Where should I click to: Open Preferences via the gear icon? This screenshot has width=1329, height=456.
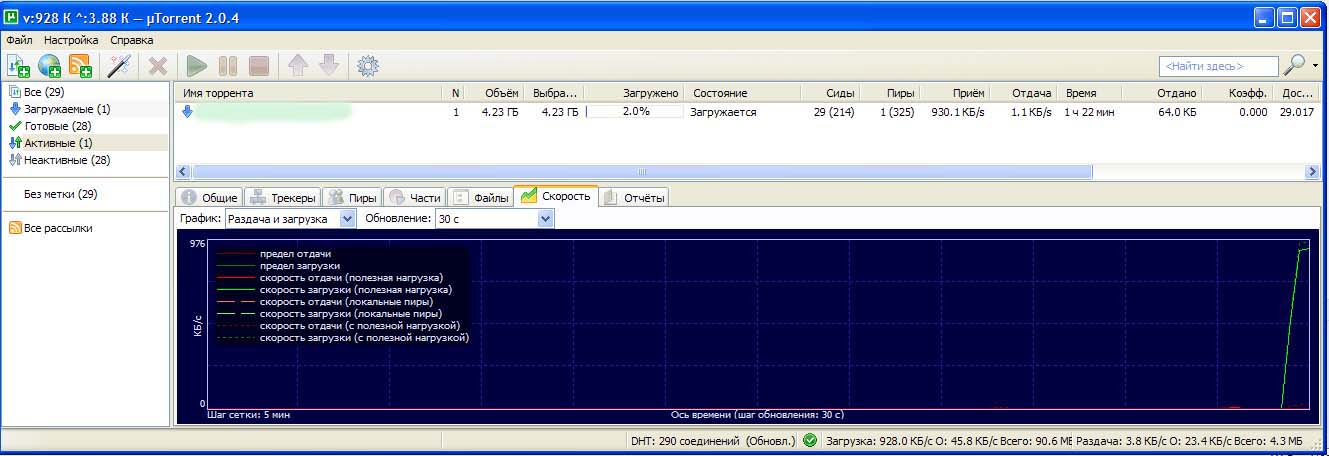pos(368,66)
